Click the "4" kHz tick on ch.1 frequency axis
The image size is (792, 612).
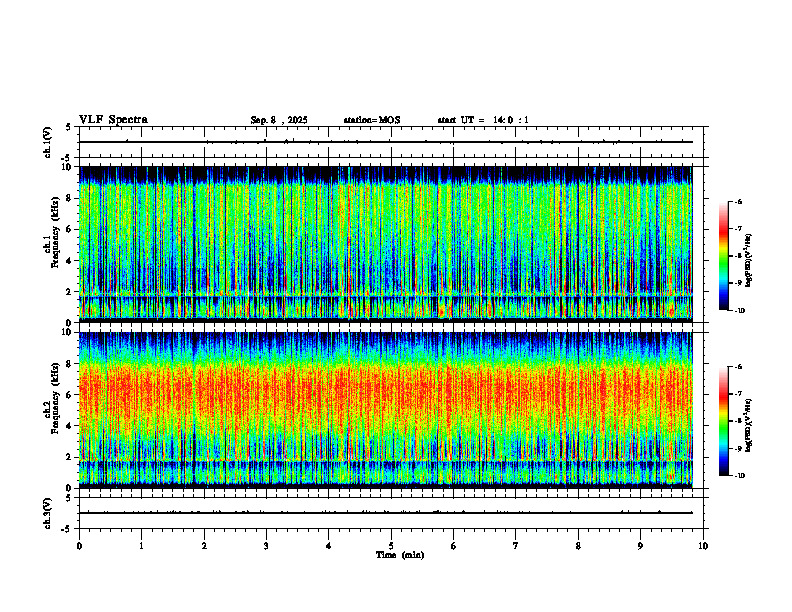(x=68, y=261)
